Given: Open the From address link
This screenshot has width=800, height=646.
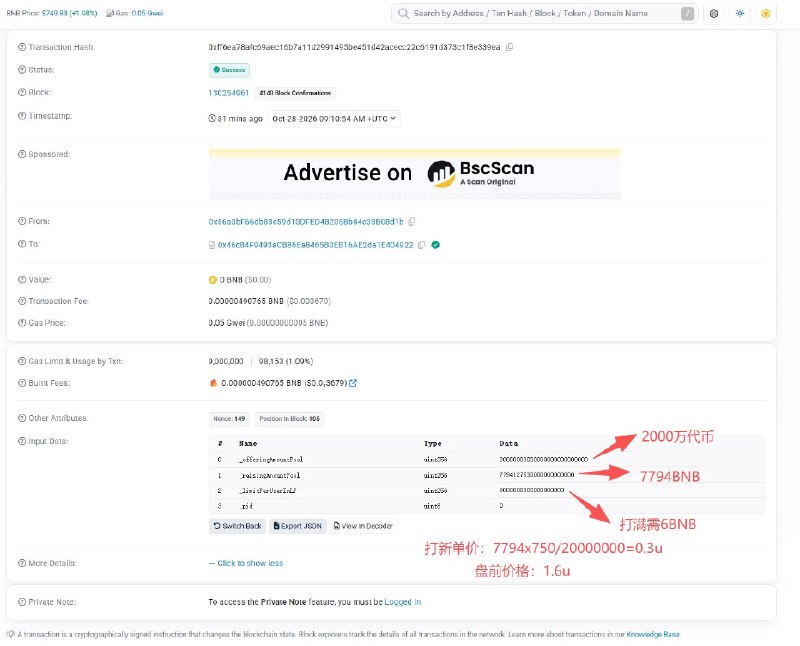Looking at the screenshot, I should coord(306,222).
